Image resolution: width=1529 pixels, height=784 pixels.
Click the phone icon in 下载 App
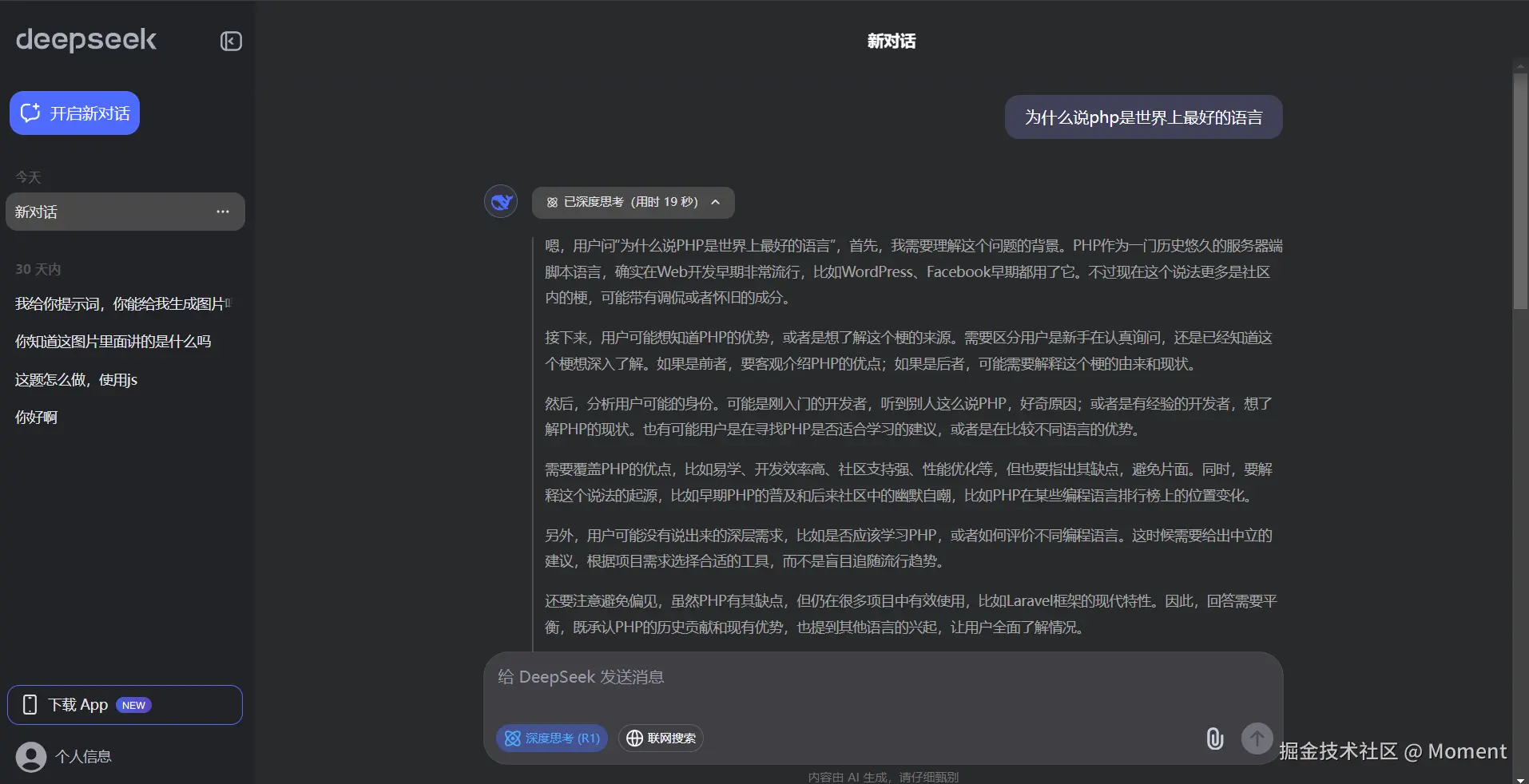(30, 705)
